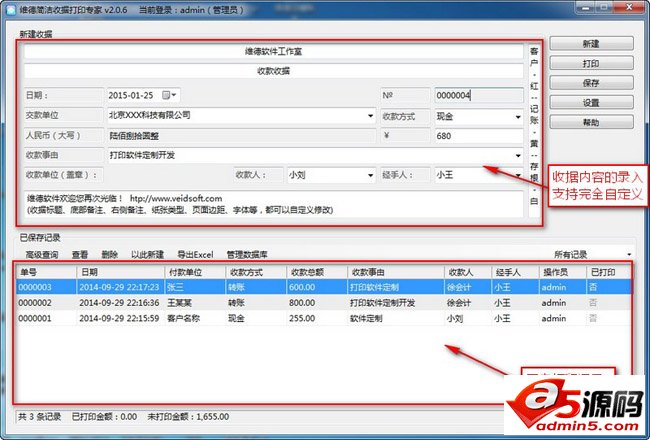Expand the 收款方式 现金 dropdown
The image size is (650, 440).
518,117
